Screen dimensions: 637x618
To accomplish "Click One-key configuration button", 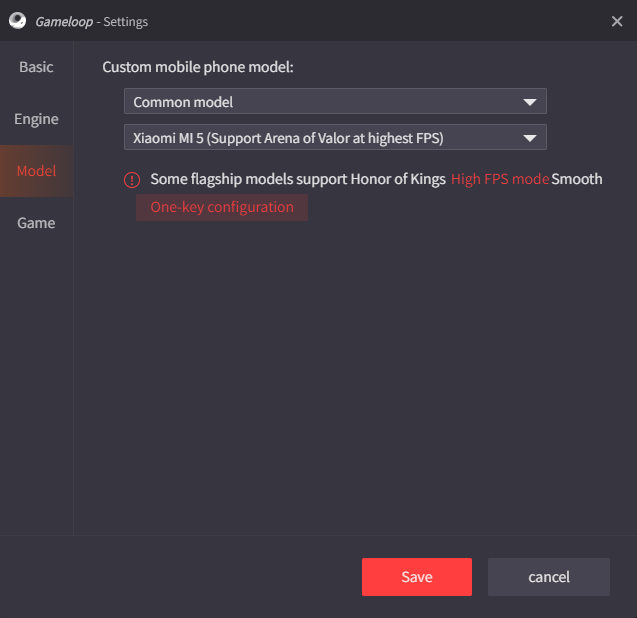I will pyautogui.click(x=222, y=207).
